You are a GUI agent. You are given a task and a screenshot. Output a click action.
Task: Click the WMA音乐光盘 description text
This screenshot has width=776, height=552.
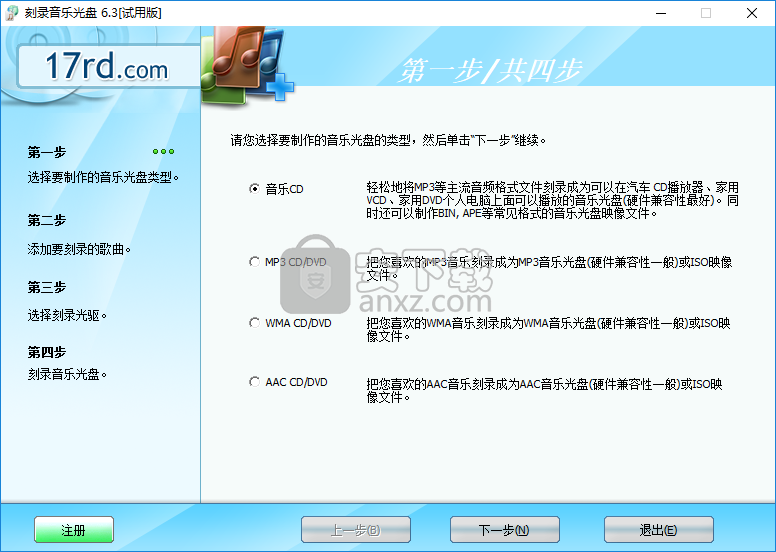click(x=548, y=330)
